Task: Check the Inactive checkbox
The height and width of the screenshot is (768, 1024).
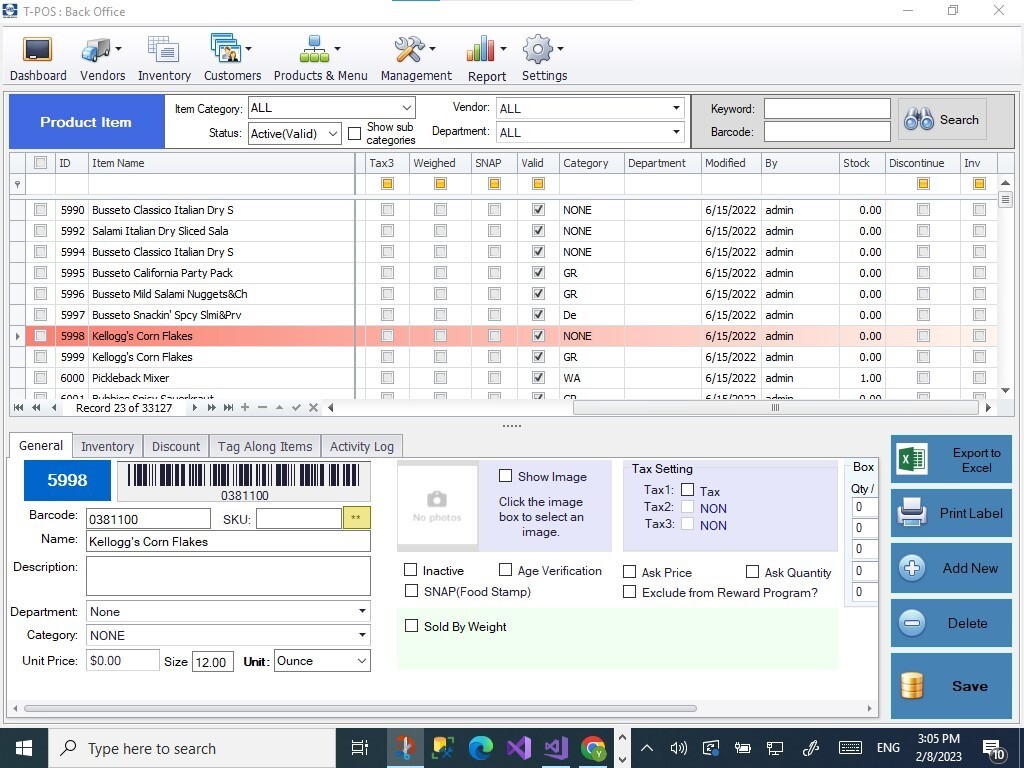Action: point(410,570)
